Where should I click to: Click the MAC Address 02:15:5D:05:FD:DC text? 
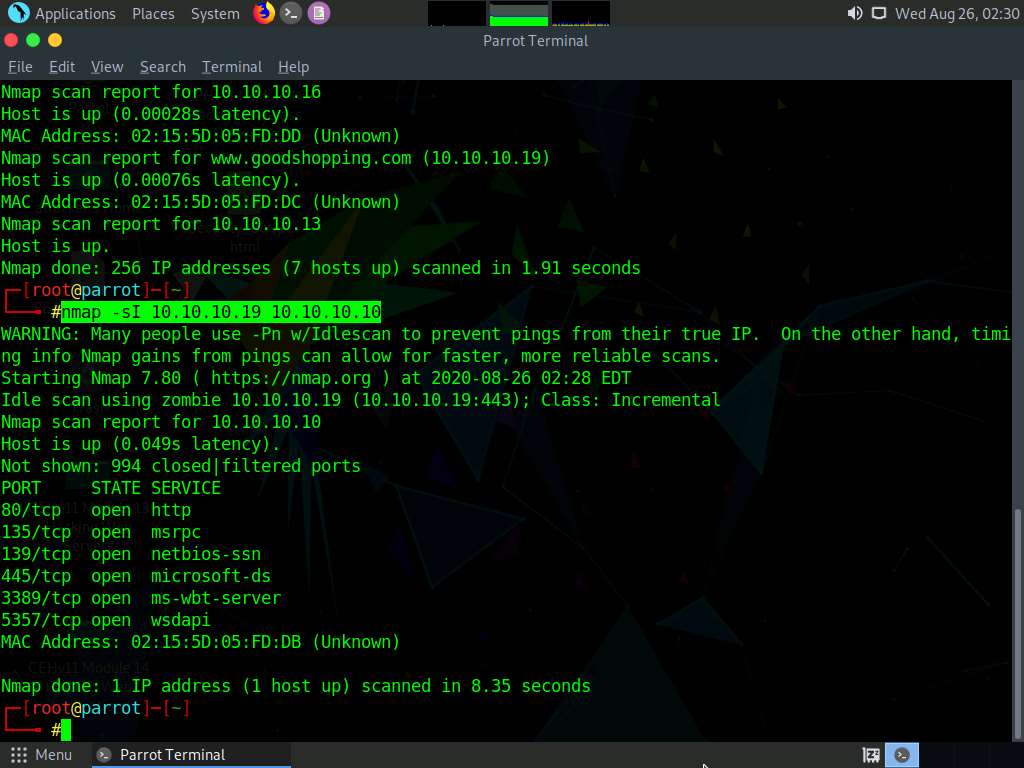(200, 202)
